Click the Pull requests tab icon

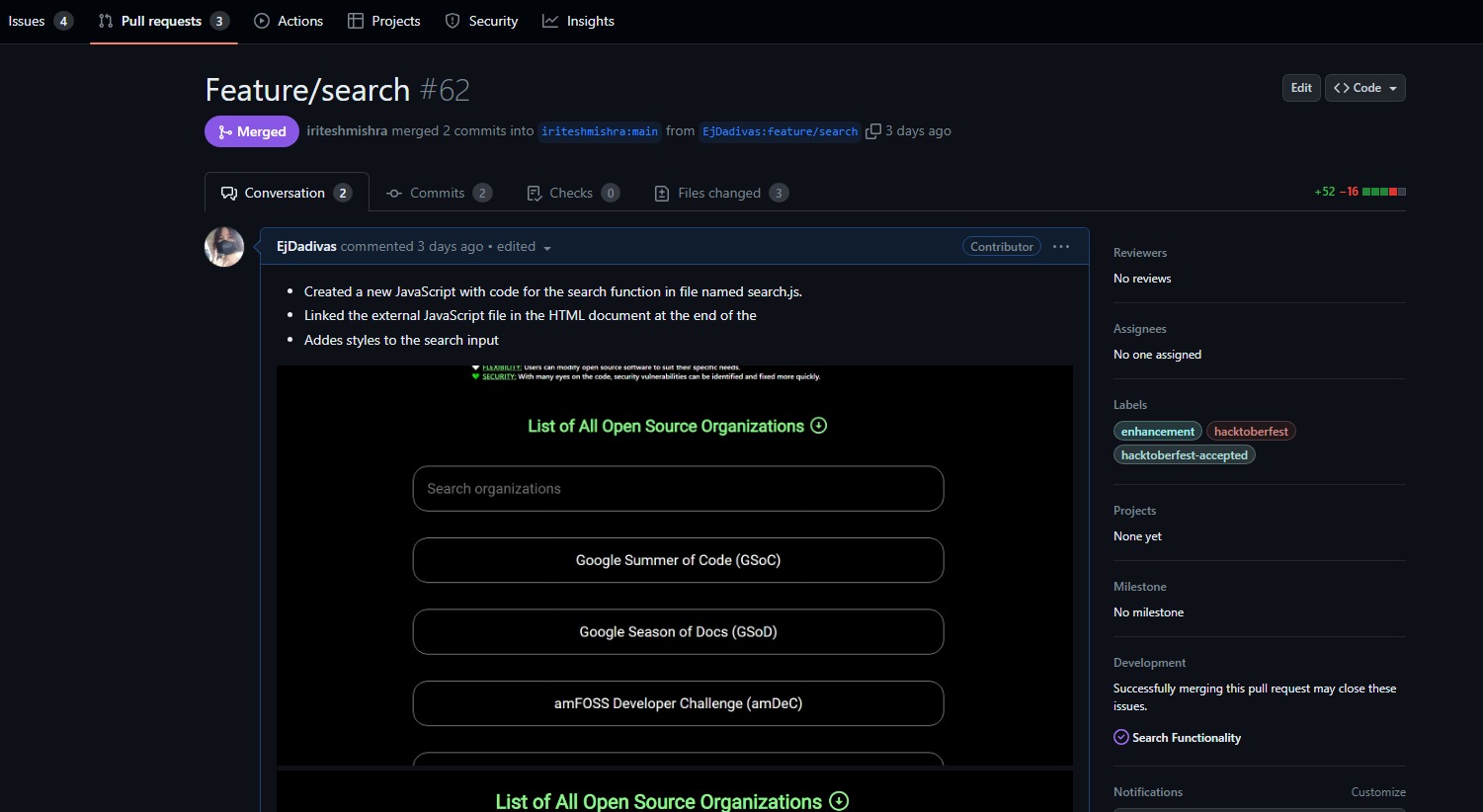[x=106, y=21]
